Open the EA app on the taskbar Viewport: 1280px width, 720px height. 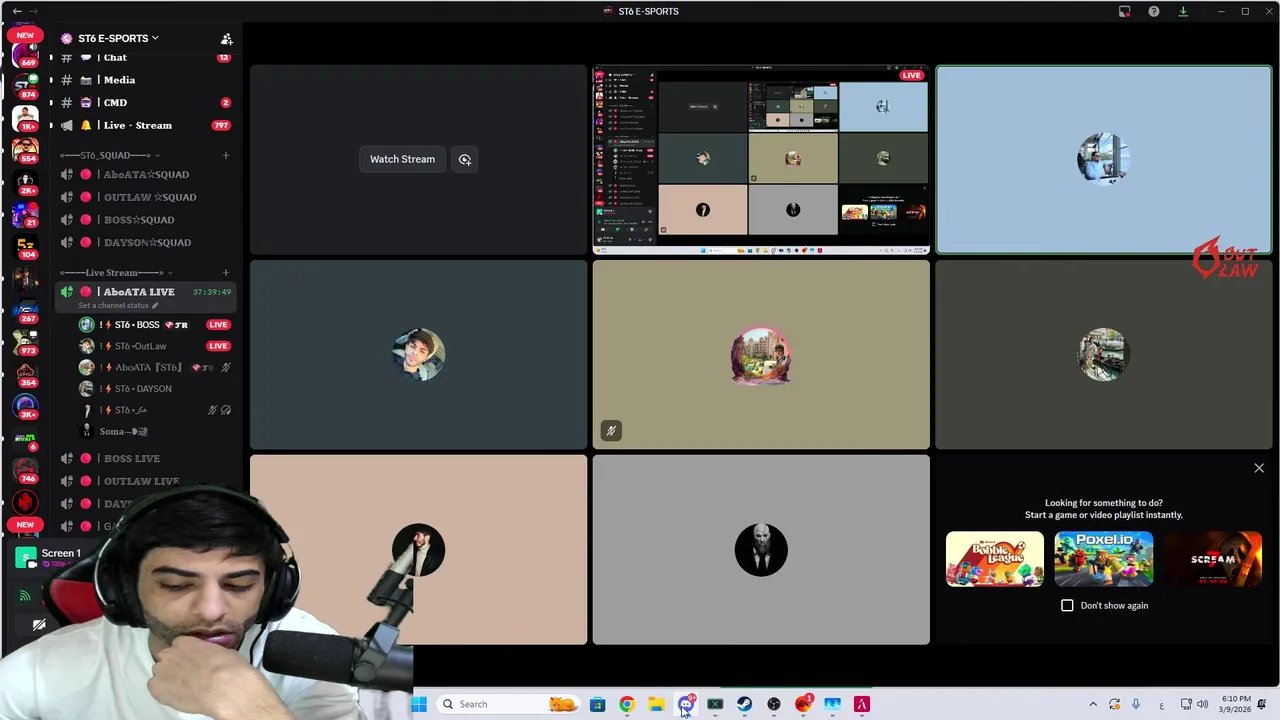(803, 704)
